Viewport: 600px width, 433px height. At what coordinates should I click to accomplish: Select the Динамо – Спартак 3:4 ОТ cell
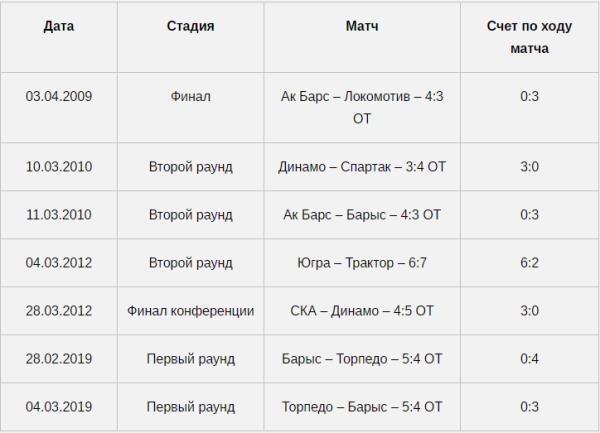click(362, 167)
